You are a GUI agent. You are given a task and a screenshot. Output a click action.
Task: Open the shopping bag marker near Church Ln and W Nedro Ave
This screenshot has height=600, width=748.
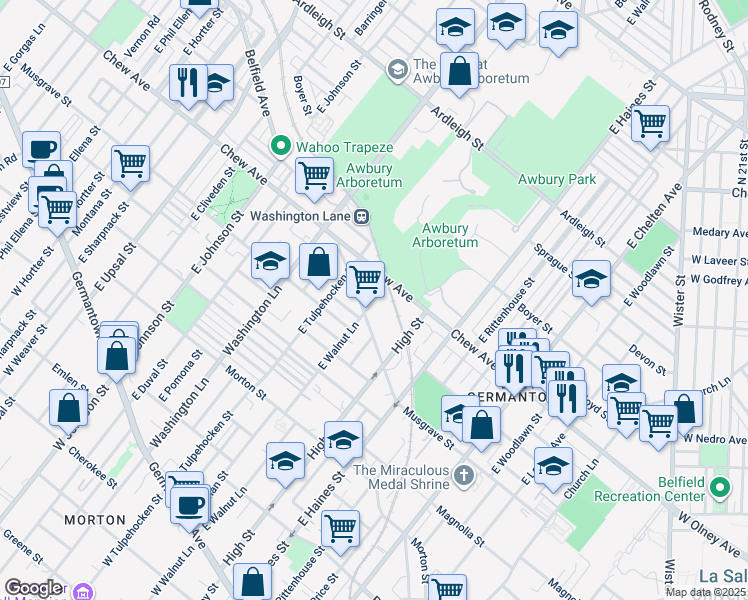(687, 409)
